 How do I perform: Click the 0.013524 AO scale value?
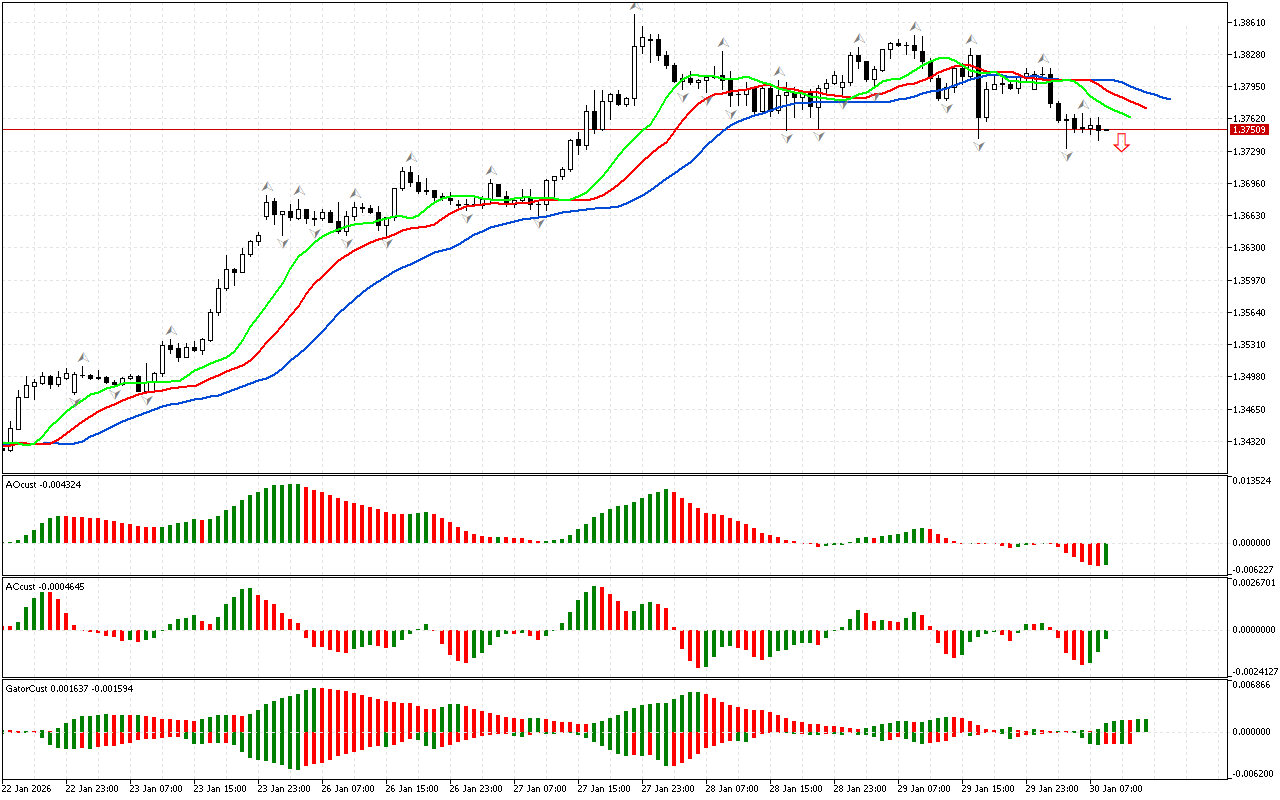1251,481
